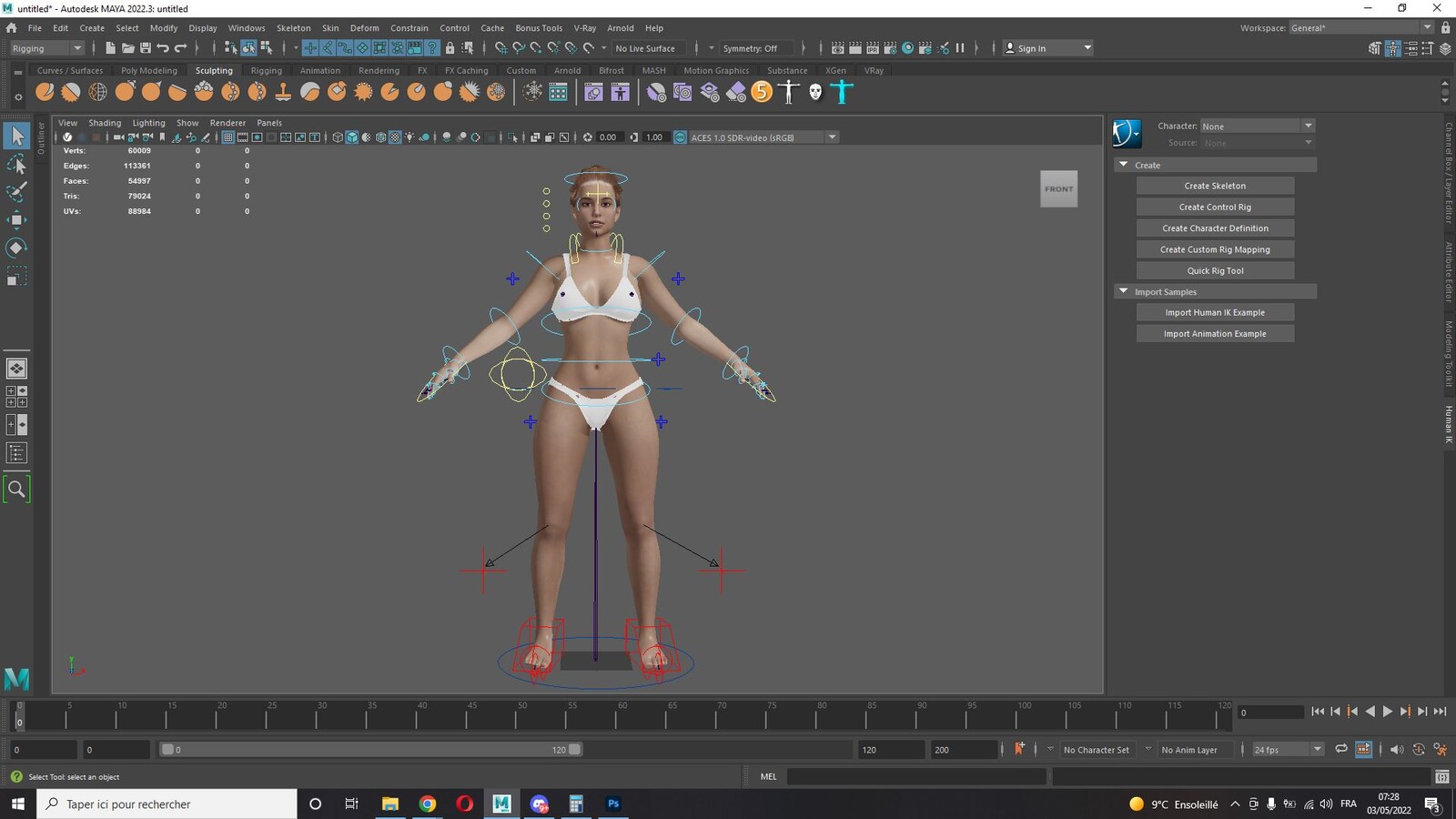Open the HumanIK logo icon
The height and width of the screenshot is (819, 1456).
pyautogui.click(x=1127, y=134)
